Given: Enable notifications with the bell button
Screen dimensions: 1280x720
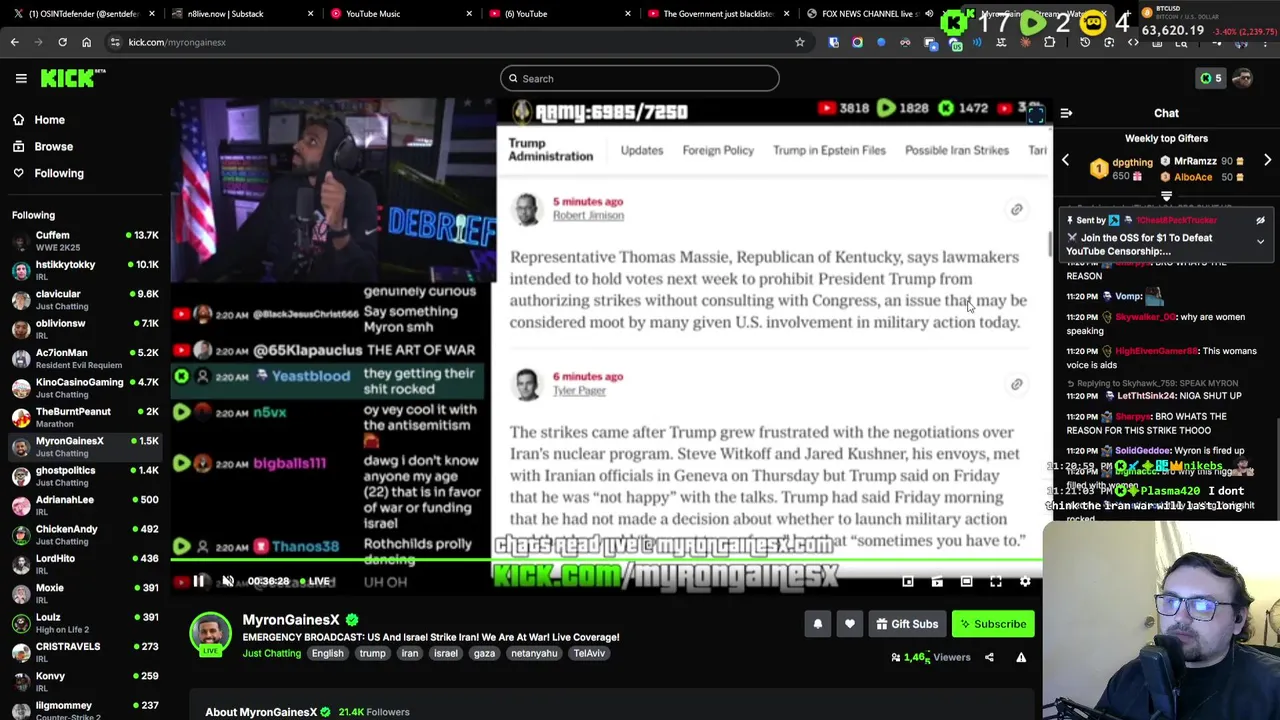Looking at the screenshot, I should tap(818, 624).
